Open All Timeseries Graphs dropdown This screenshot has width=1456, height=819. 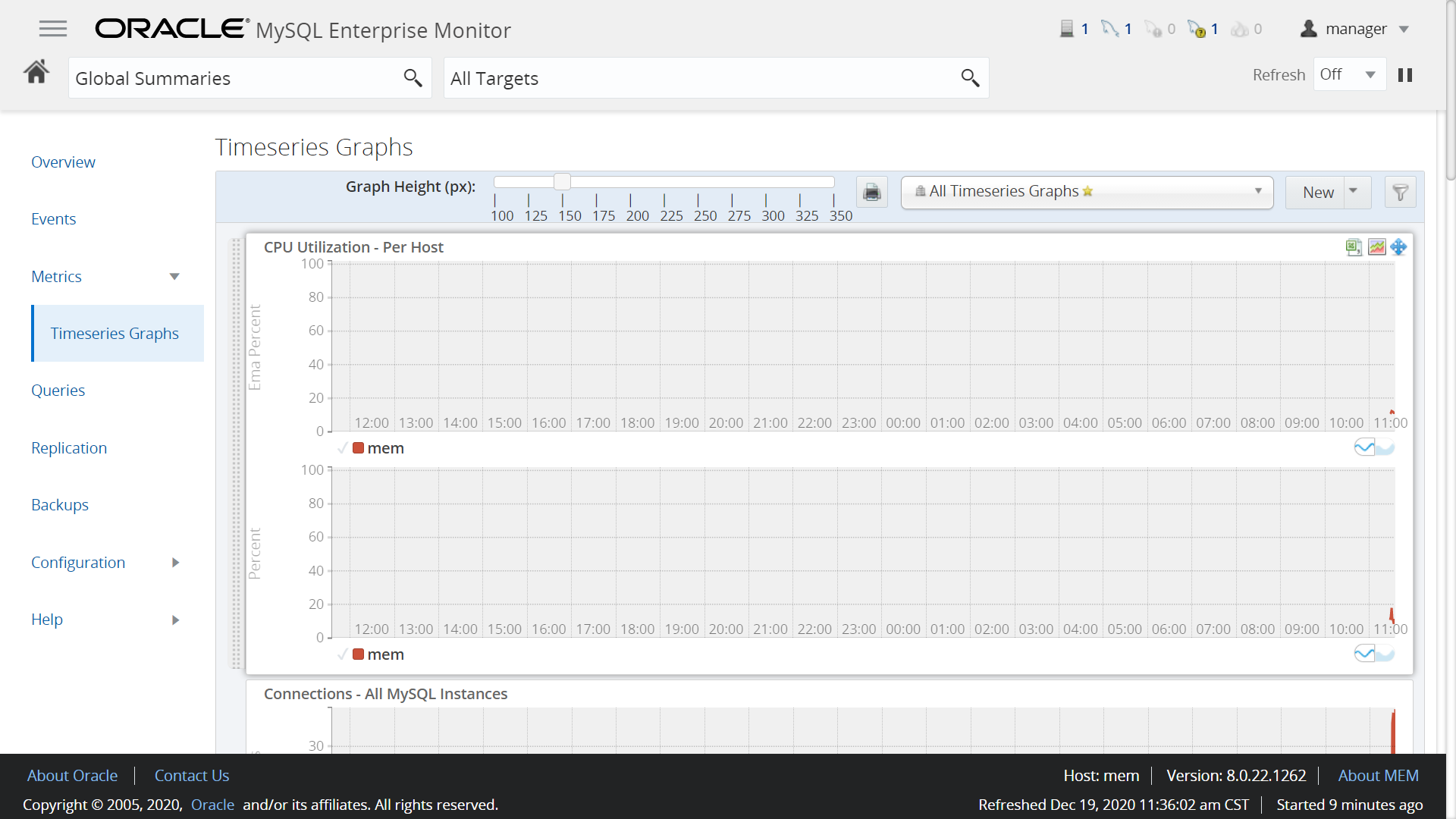pos(1087,192)
